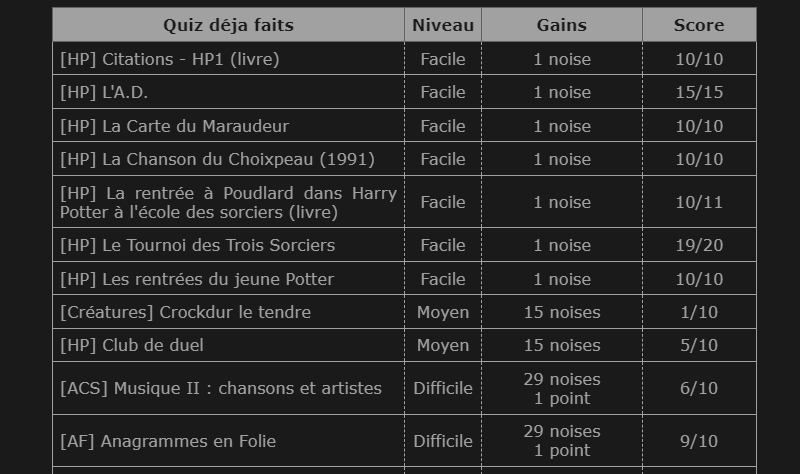Open the "La rentrée à Poudlard" quiz

click(x=228, y=202)
